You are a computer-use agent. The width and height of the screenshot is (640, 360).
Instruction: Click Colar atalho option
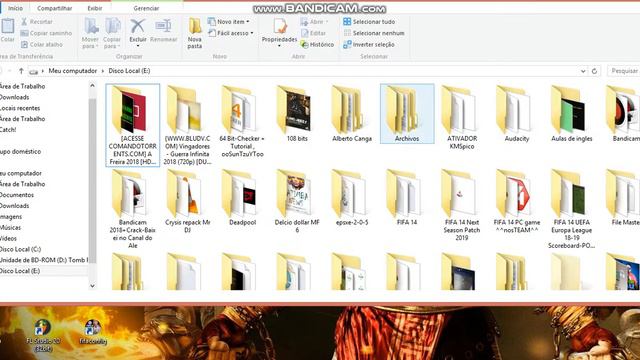click(x=42, y=44)
